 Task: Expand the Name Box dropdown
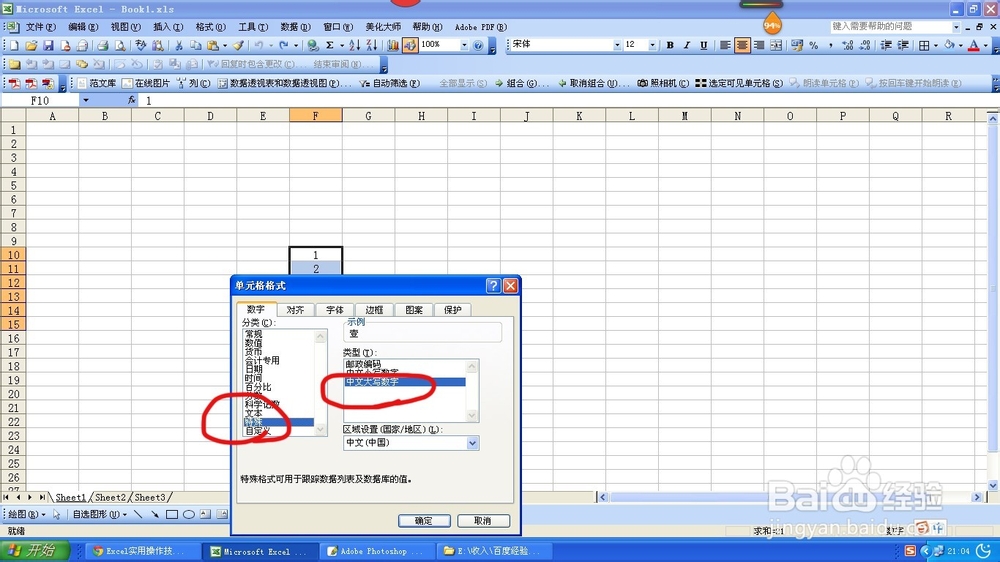point(85,100)
